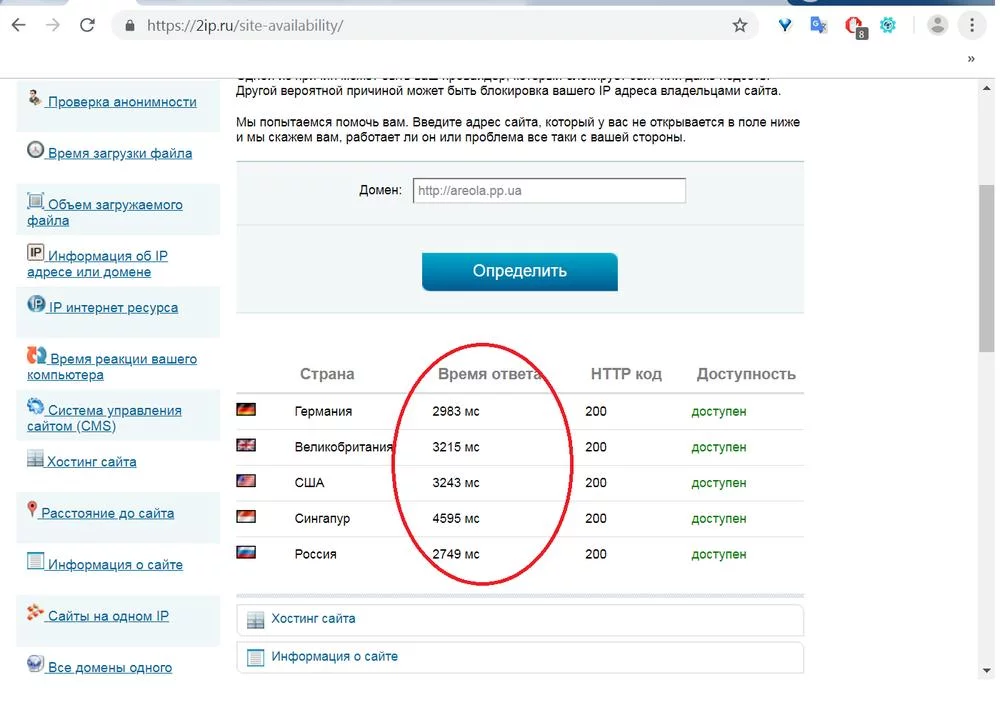Screen dimensions: 1000x710
Task: Click the Доступность column header
Action: (746, 374)
